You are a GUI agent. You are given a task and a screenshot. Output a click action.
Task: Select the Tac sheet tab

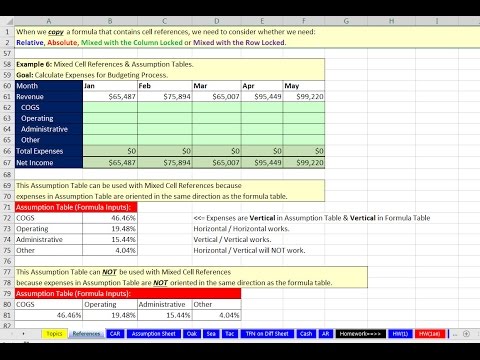coord(230,334)
